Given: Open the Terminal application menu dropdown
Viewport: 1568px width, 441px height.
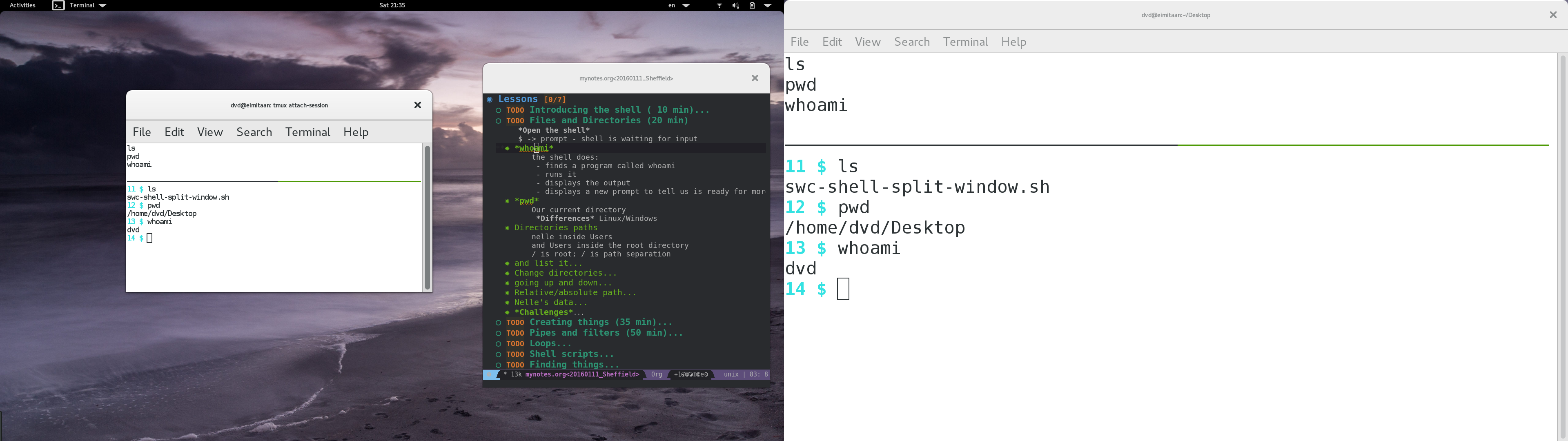Looking at the screenshot, I should point(88,5).
